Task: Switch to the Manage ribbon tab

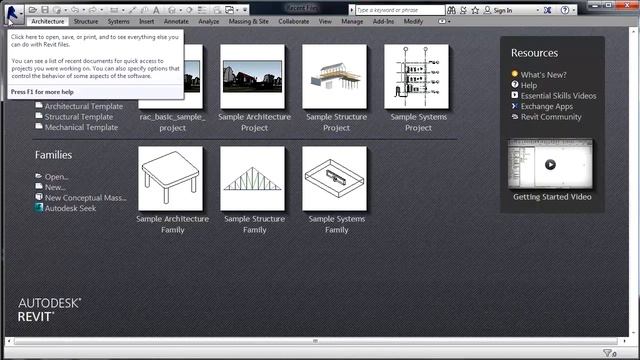Action: (352, 21)
